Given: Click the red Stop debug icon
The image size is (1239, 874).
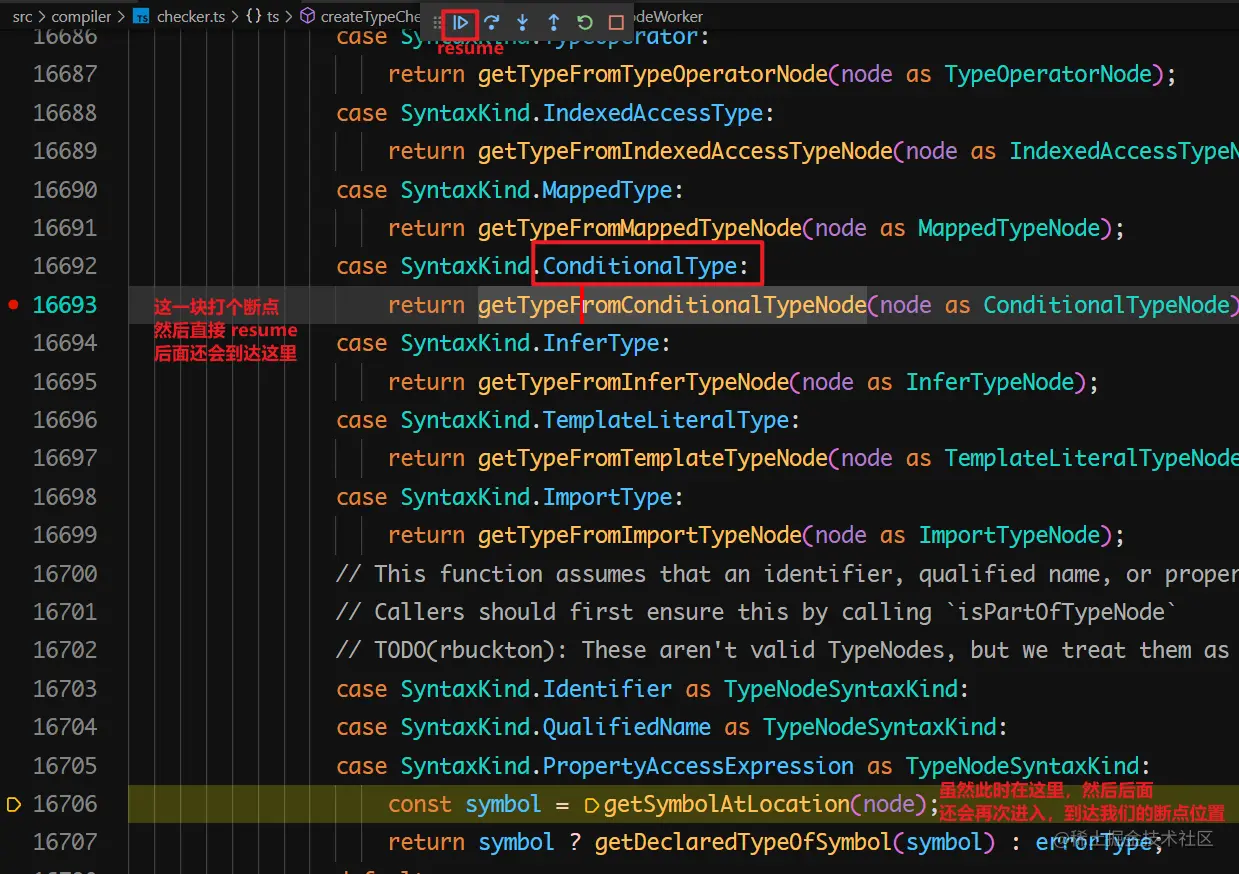Looking at the screenshot, I should point(616,22).
